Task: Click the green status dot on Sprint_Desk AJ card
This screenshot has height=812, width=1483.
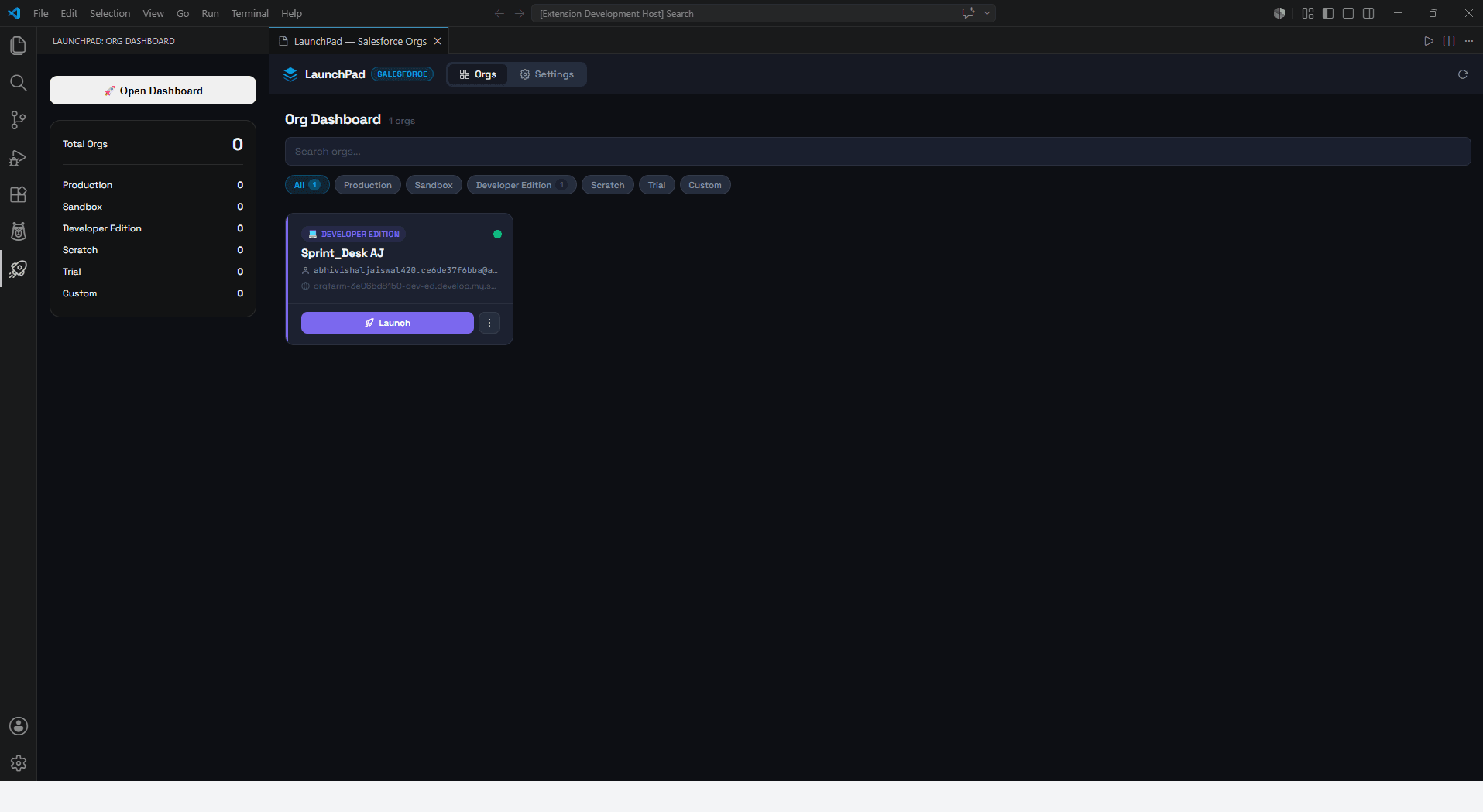Action: (x=497, y=234)
